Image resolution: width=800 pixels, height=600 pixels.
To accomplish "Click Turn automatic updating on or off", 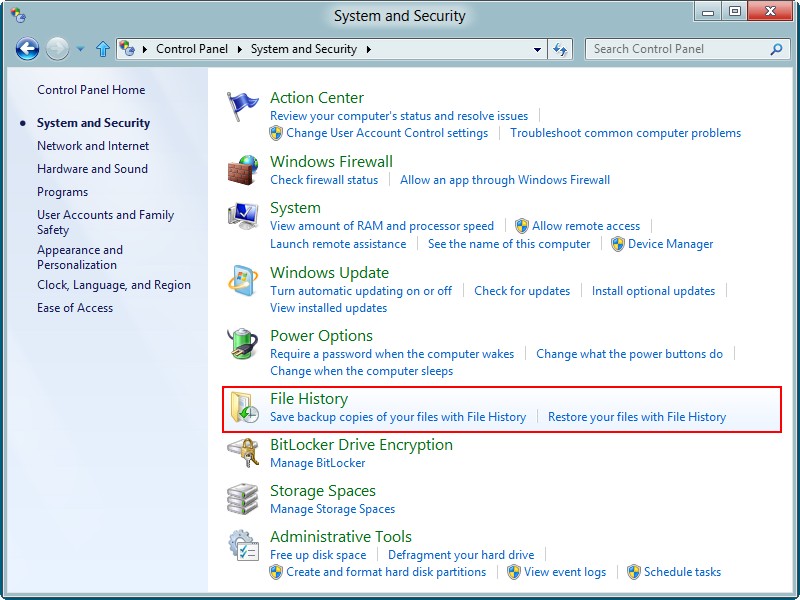I will pos(361,291).
